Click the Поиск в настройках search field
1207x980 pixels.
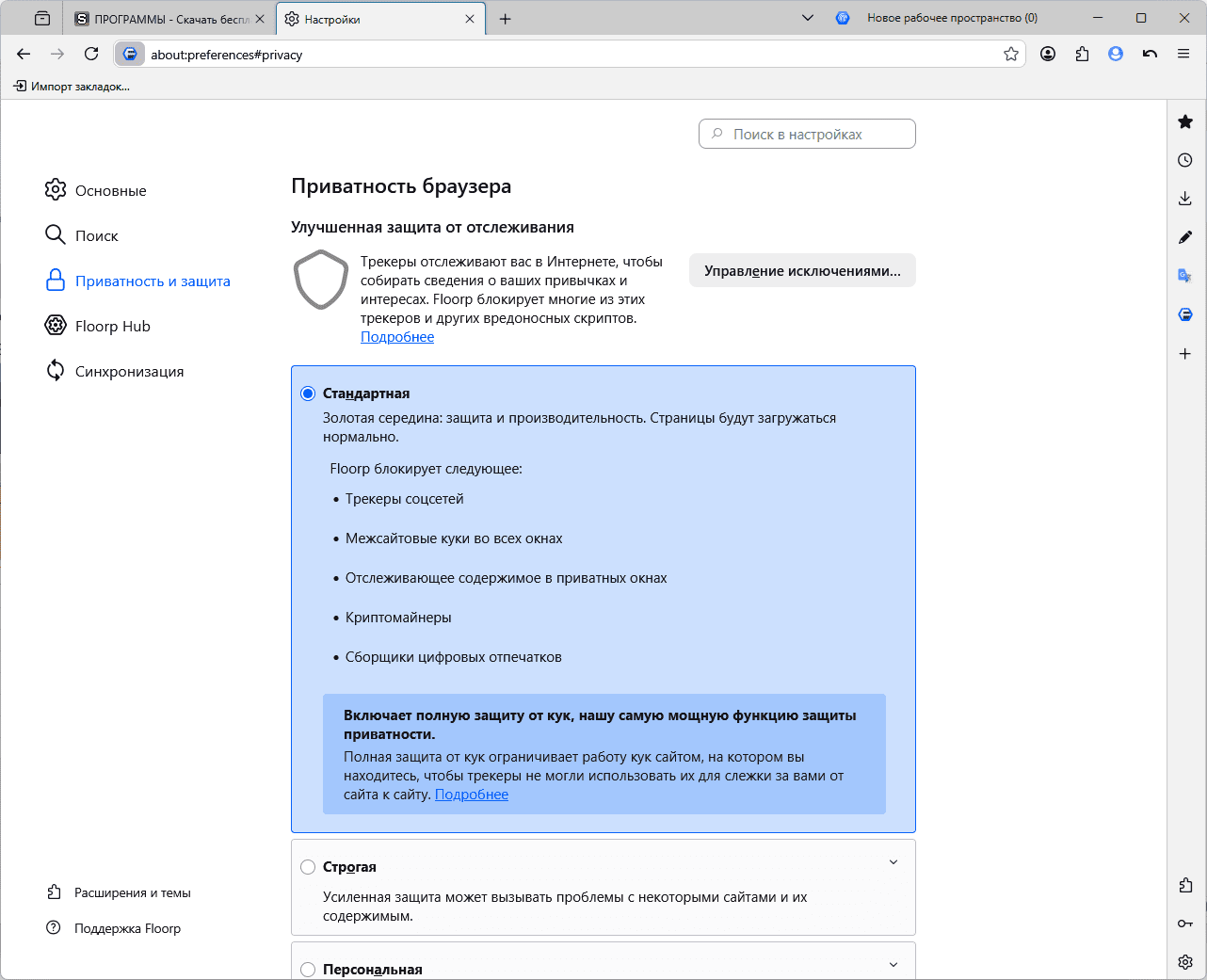[807, 134]
